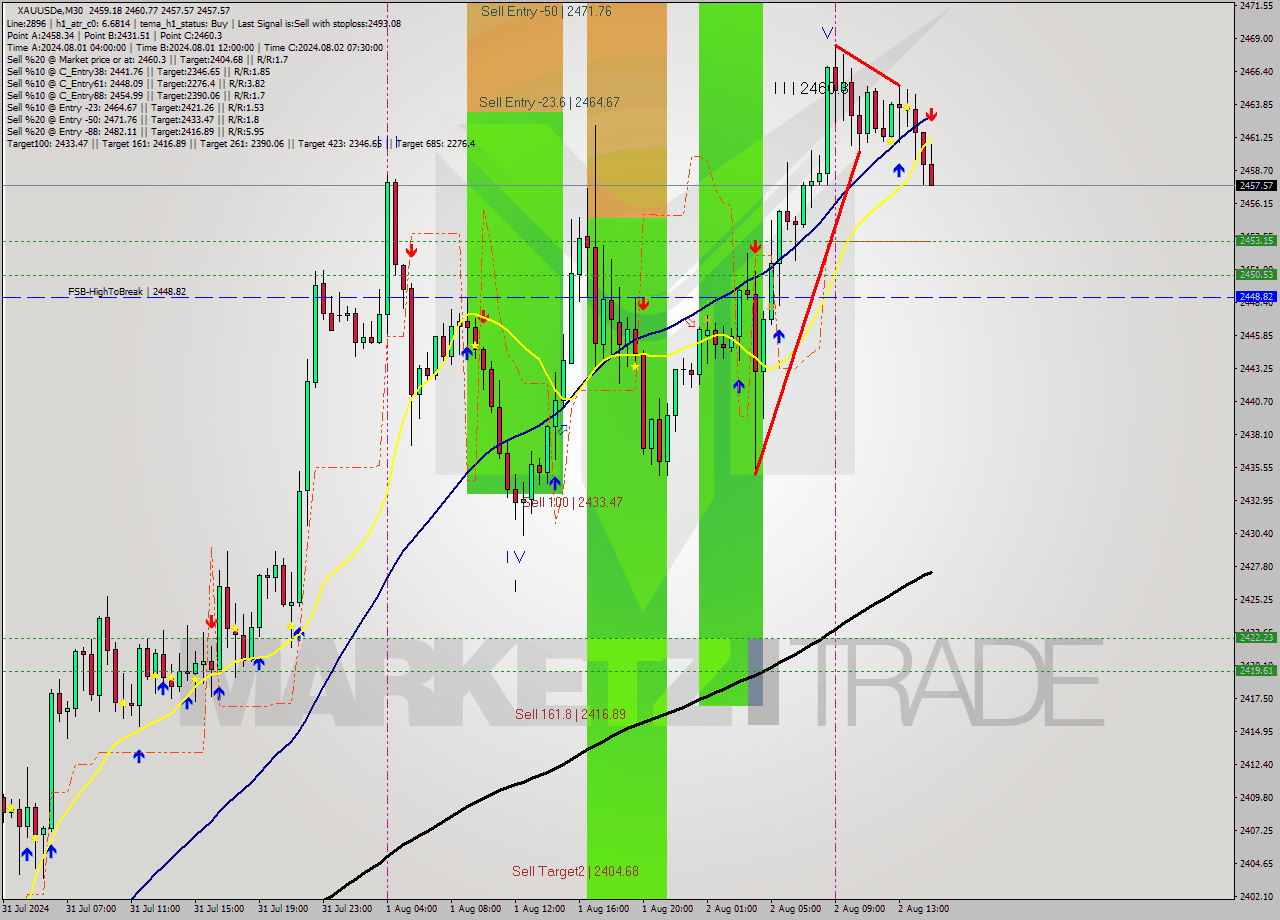Click the black current price tag 2457.57
The height and width of the screenshot is (920, 1280).
(1256, 185)
